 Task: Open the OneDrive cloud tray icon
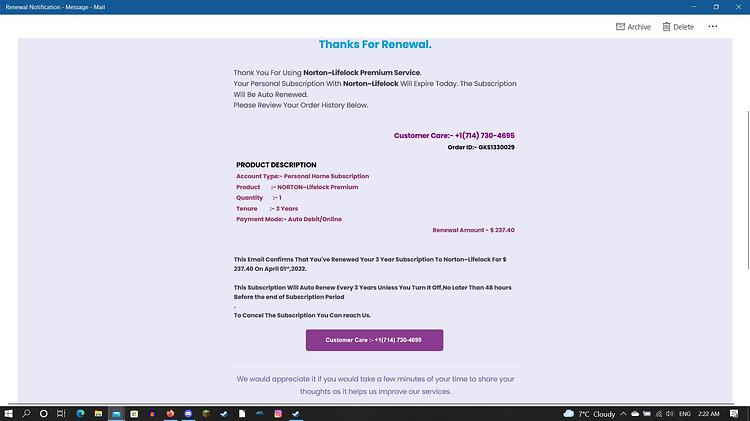(x=635, y=414)
